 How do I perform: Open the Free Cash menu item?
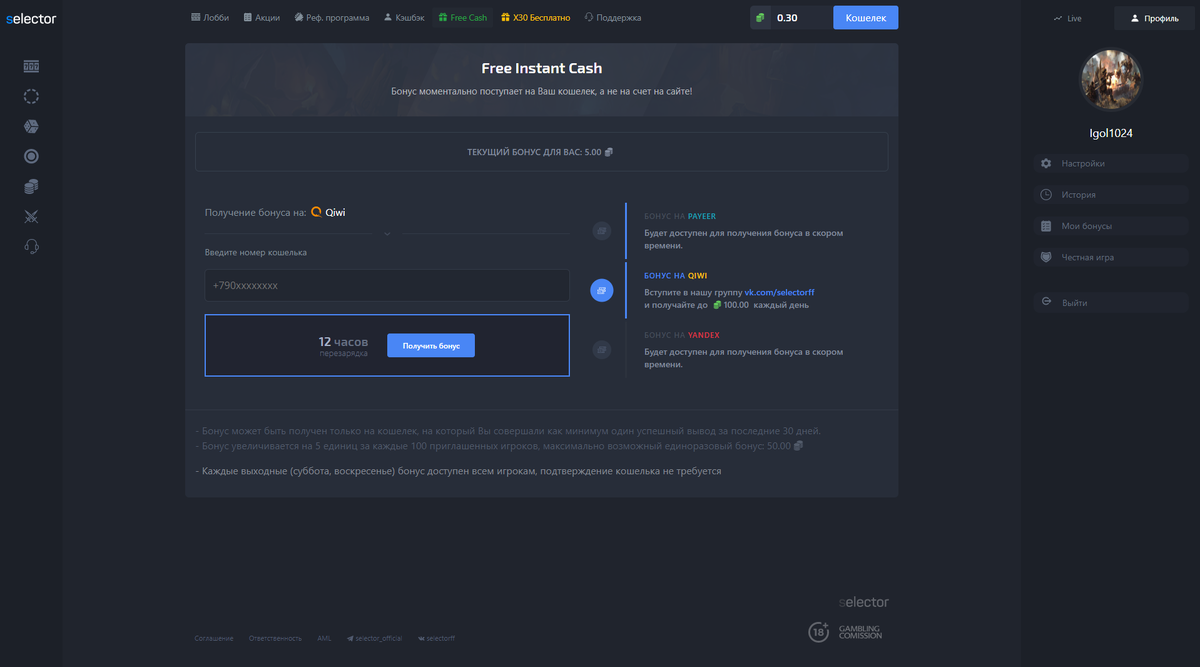pyautogui.click(x=463, y=18)
